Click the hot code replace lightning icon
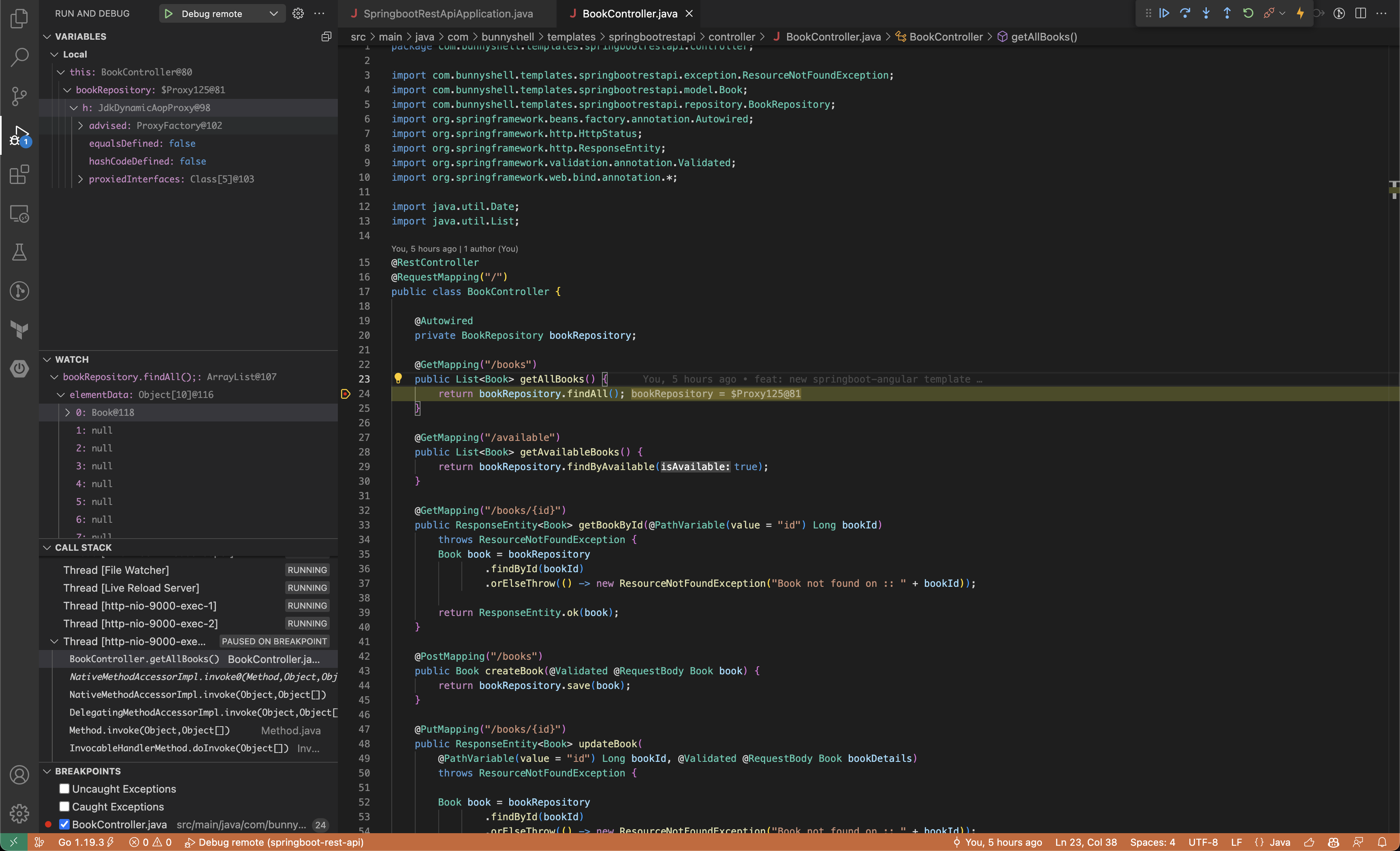This screenshot has width=1400, height=851. (x=1301, y=13)
